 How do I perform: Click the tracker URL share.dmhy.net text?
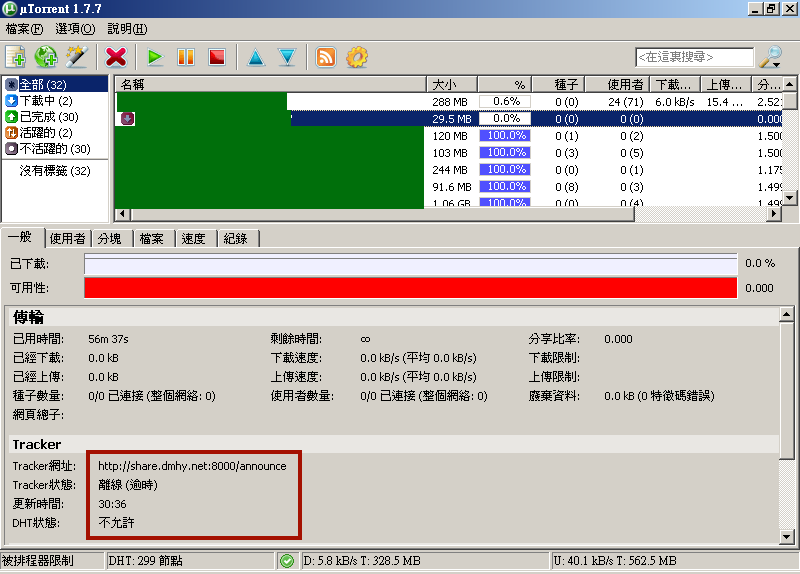tap(192, 466)
